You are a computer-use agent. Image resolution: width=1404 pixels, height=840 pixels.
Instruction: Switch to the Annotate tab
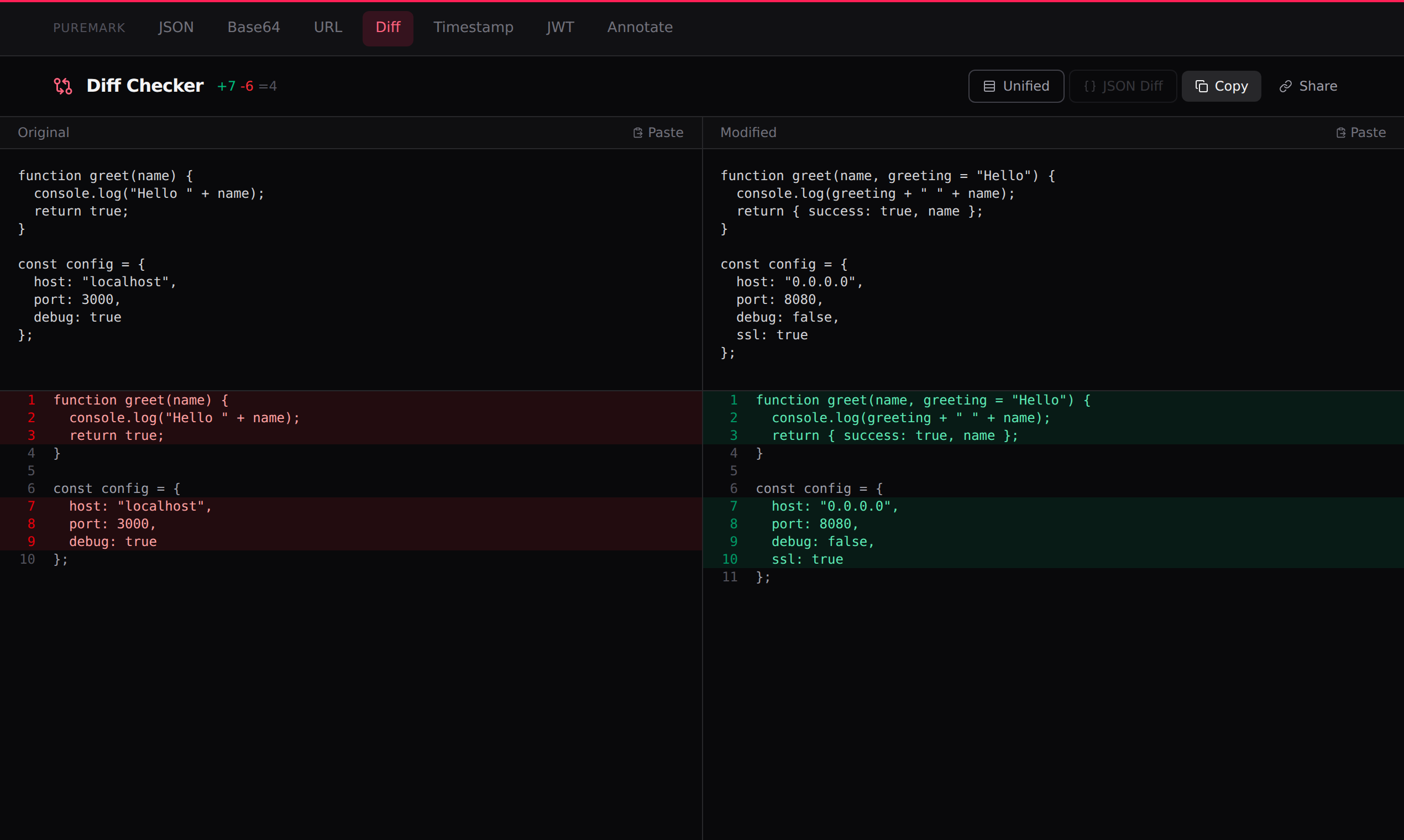pos(640,27)
